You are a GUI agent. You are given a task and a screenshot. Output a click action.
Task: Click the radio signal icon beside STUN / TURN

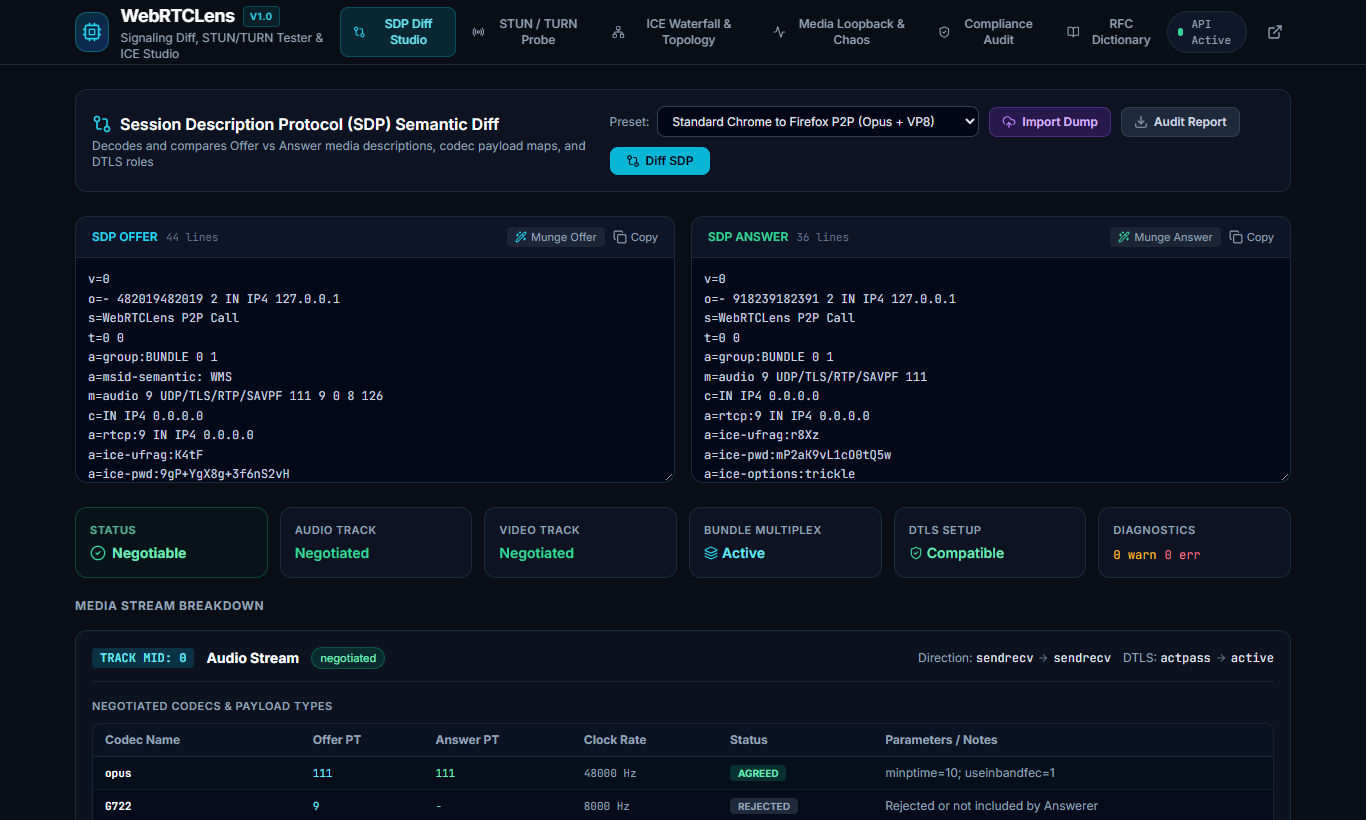coord(478,32)
